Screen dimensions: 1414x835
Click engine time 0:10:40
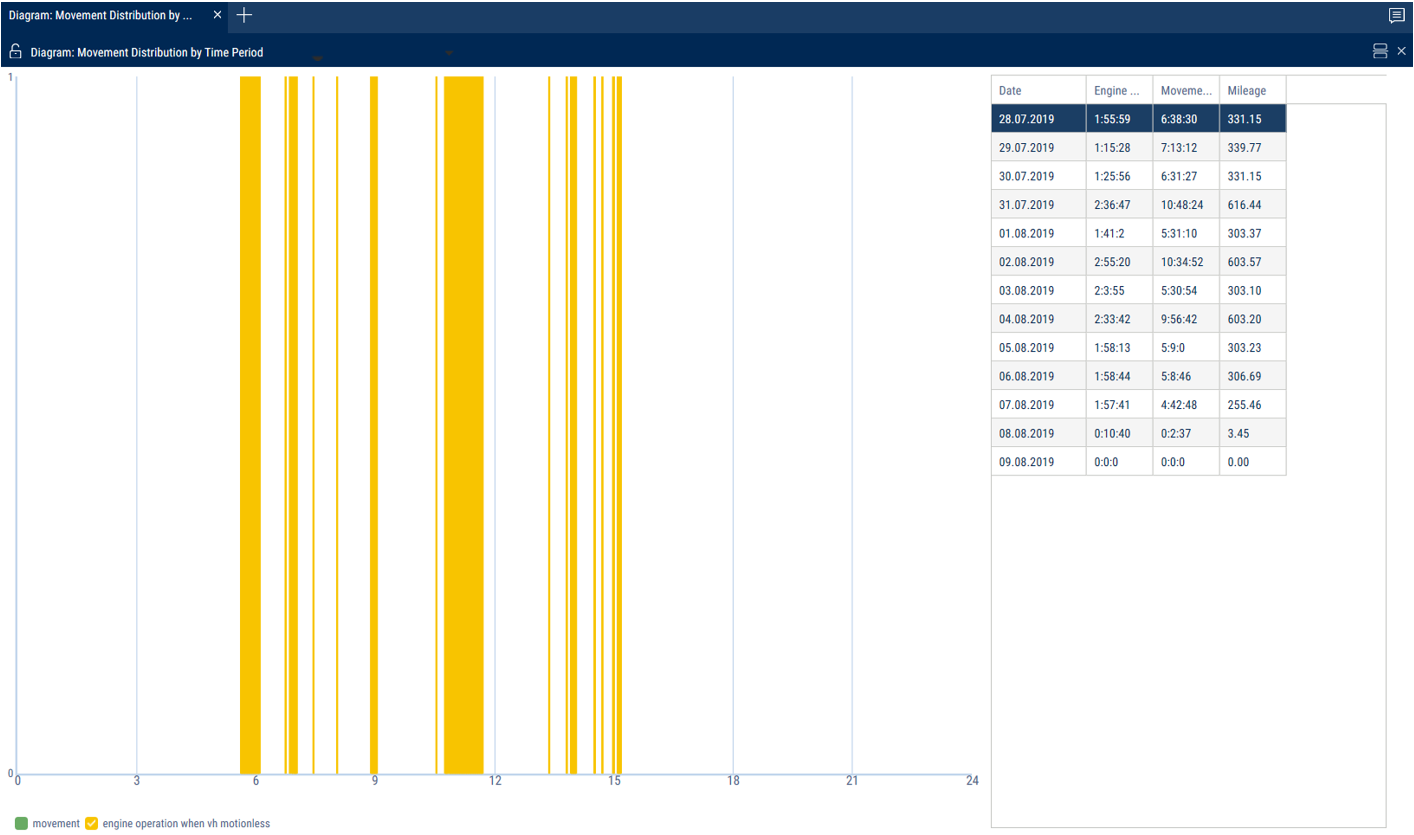pos(1113,433)
